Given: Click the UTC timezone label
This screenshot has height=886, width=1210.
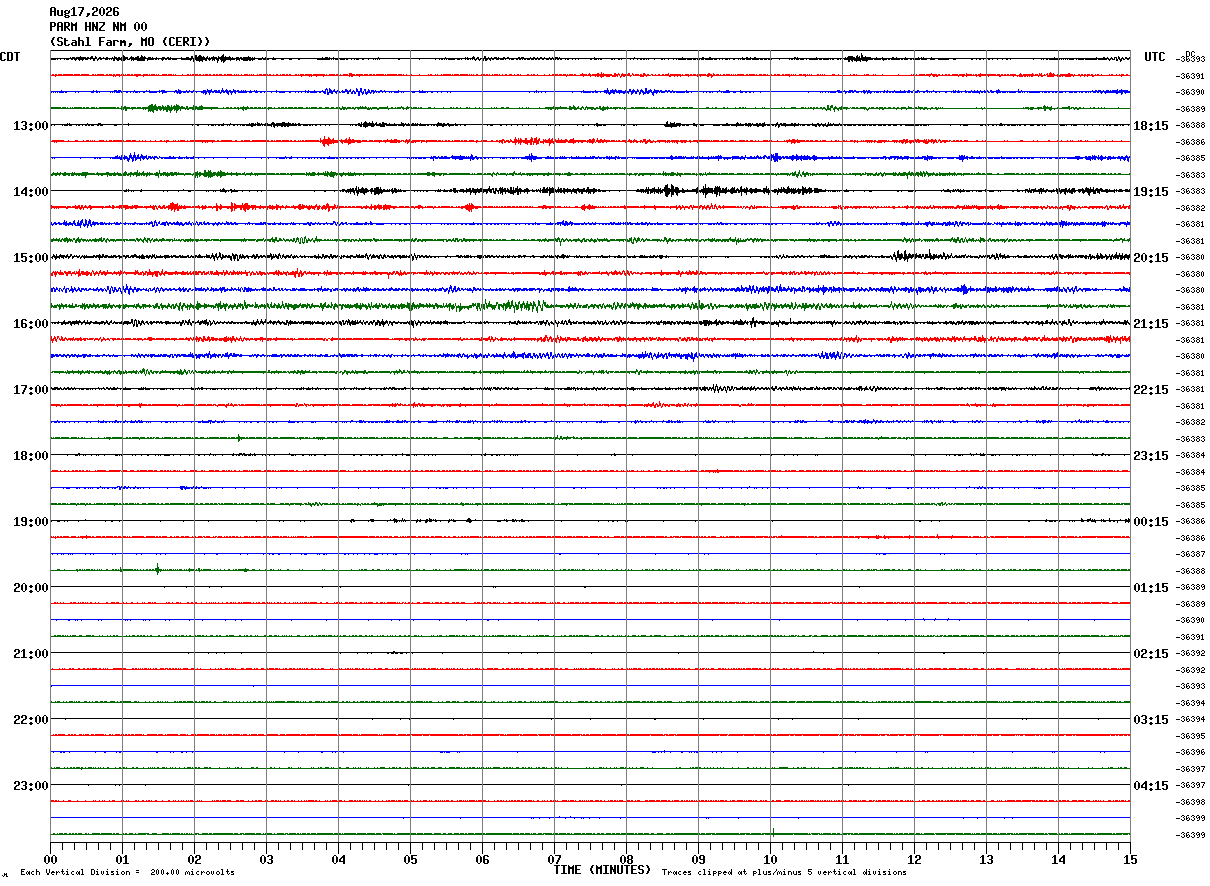Looking at the screenshot, I should click(x=1155, y=57).
